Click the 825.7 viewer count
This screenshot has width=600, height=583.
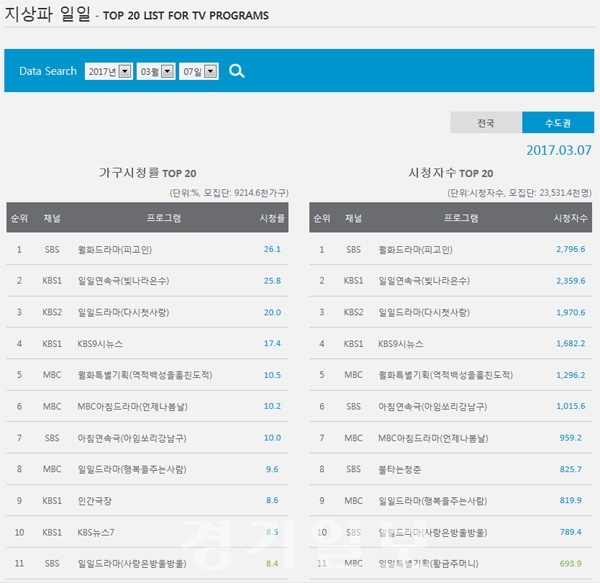(x=571, y=469)
